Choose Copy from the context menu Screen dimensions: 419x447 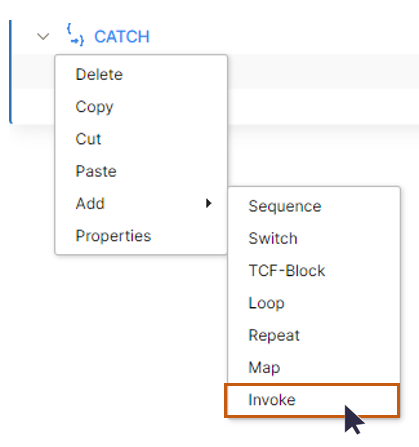coord(141,107)
